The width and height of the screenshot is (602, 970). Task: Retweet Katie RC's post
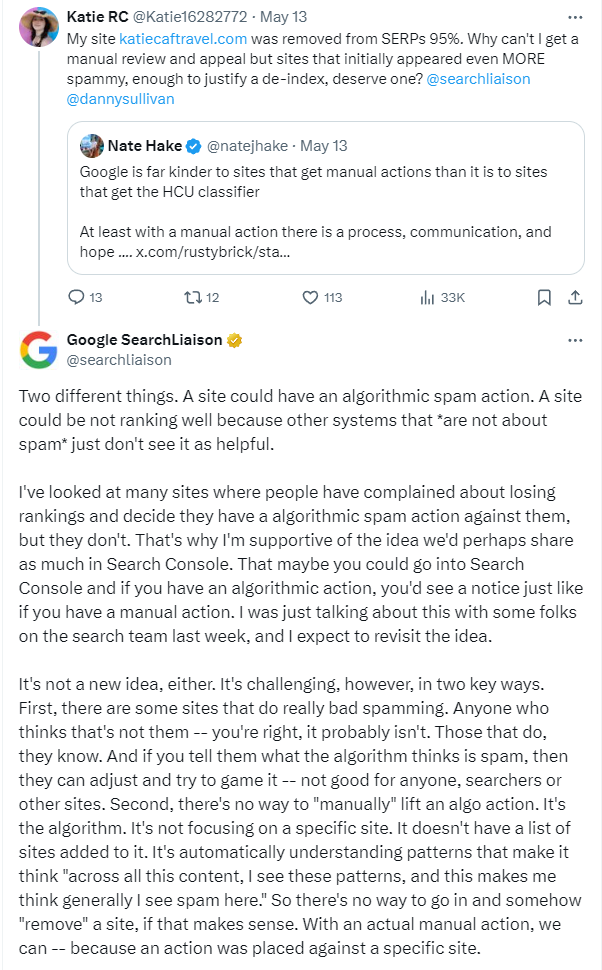pos(194,298)
